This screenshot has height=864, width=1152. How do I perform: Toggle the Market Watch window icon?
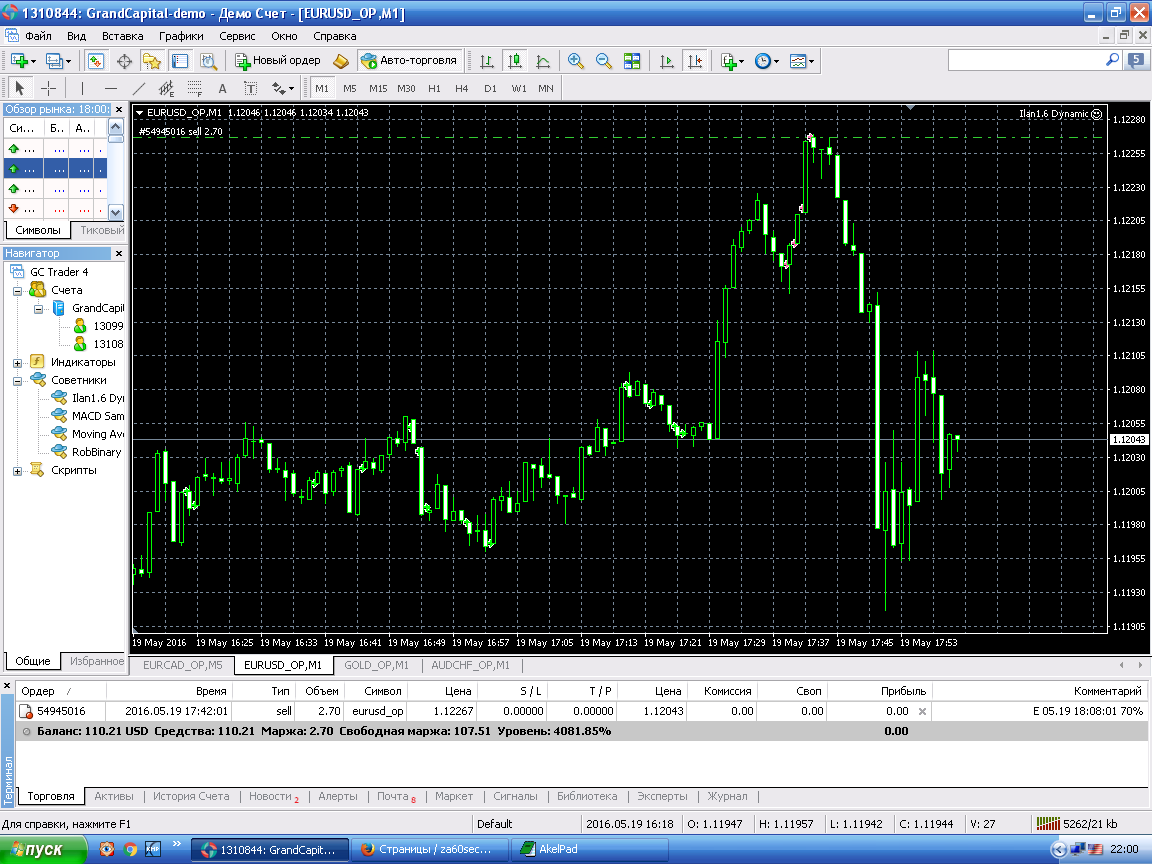point(96,61)
